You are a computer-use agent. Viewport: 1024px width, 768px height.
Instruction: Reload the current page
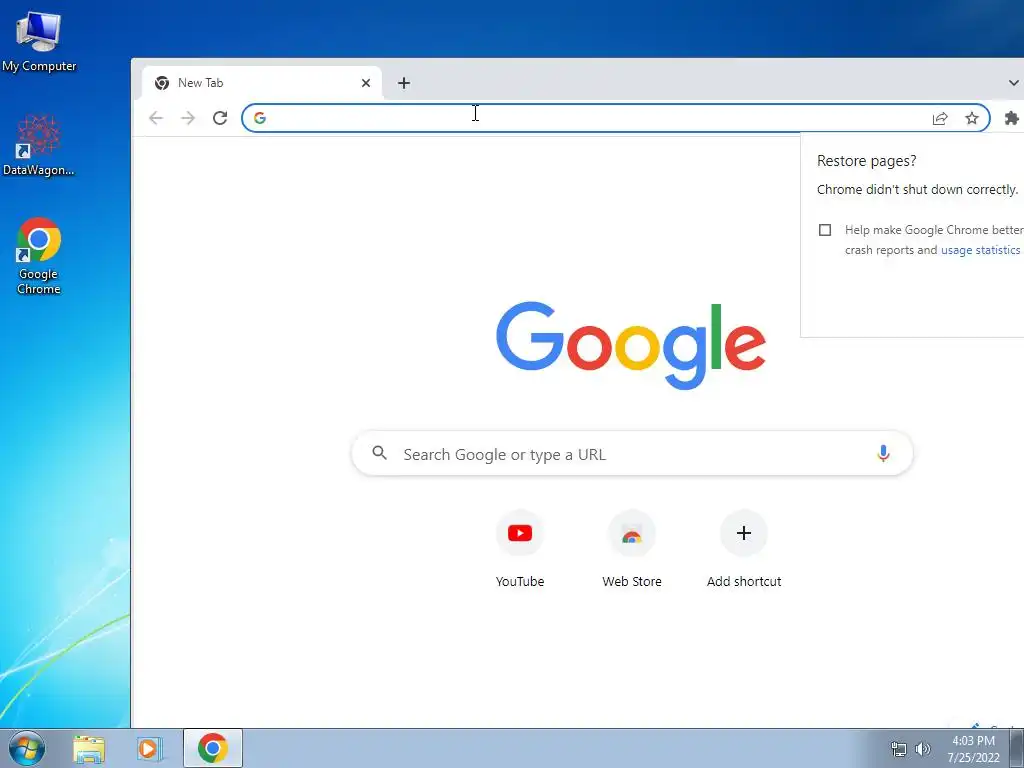pos(220,118)
